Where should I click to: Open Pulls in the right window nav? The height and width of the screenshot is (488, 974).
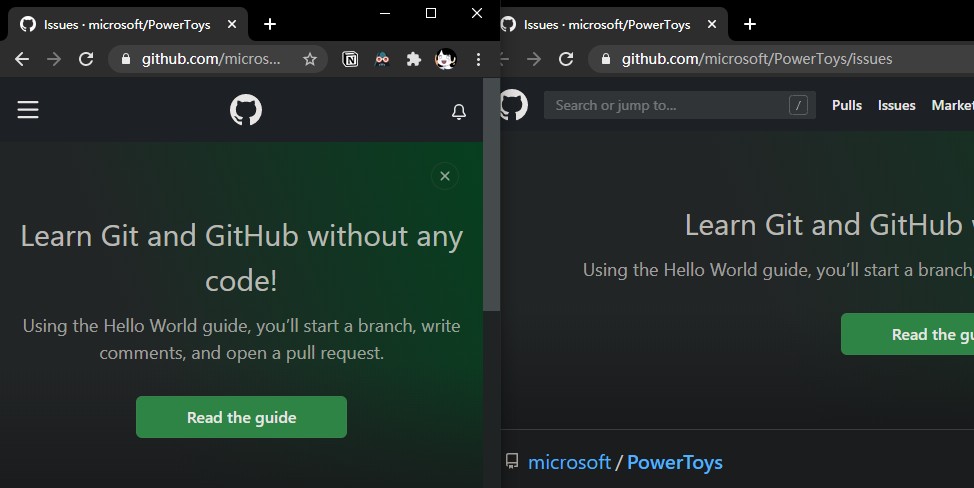(847, 106)
